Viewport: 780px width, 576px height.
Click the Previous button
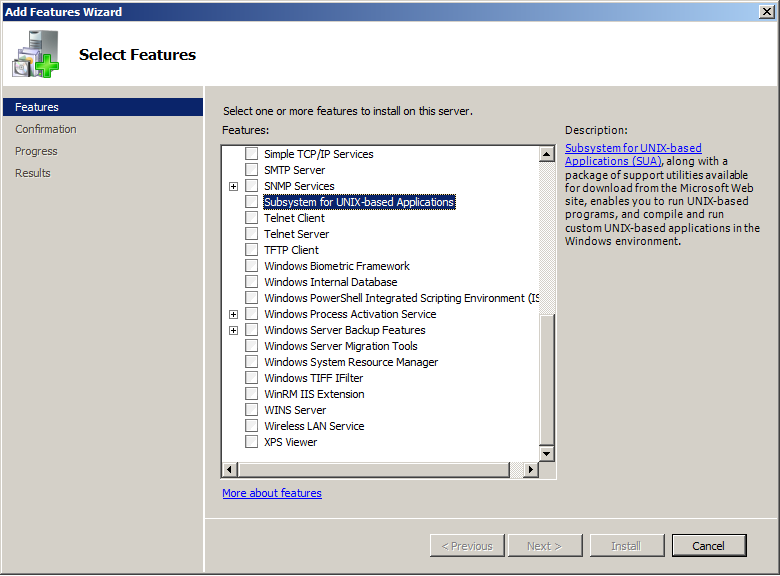tap(467, 546)
